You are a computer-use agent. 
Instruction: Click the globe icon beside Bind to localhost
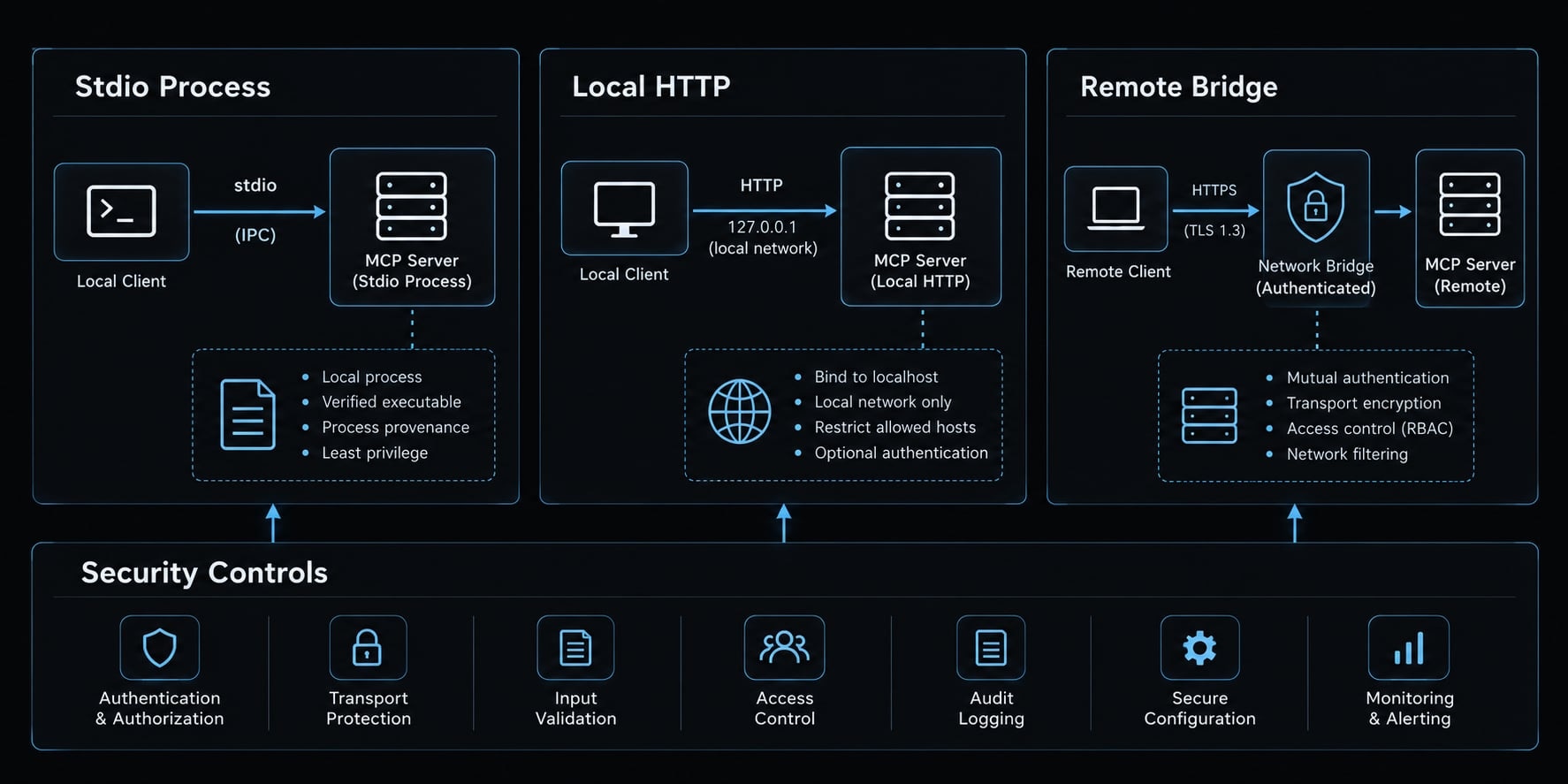click(x=740, y=411)
